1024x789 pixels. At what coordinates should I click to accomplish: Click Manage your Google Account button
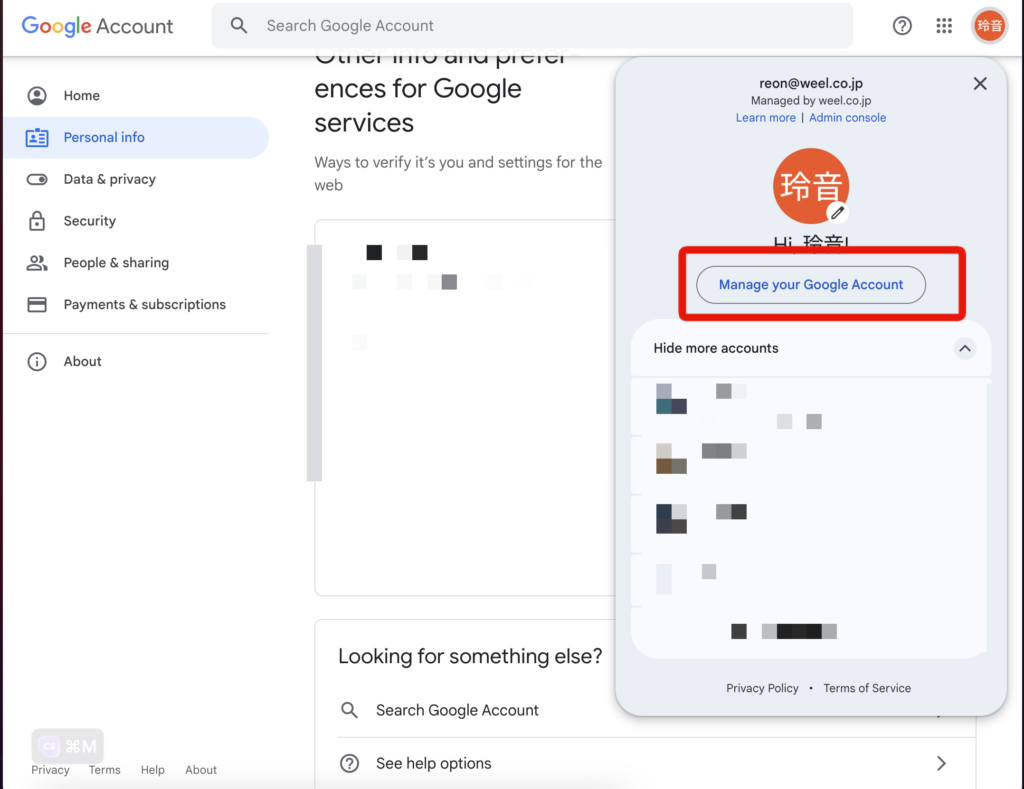(810, 285)
